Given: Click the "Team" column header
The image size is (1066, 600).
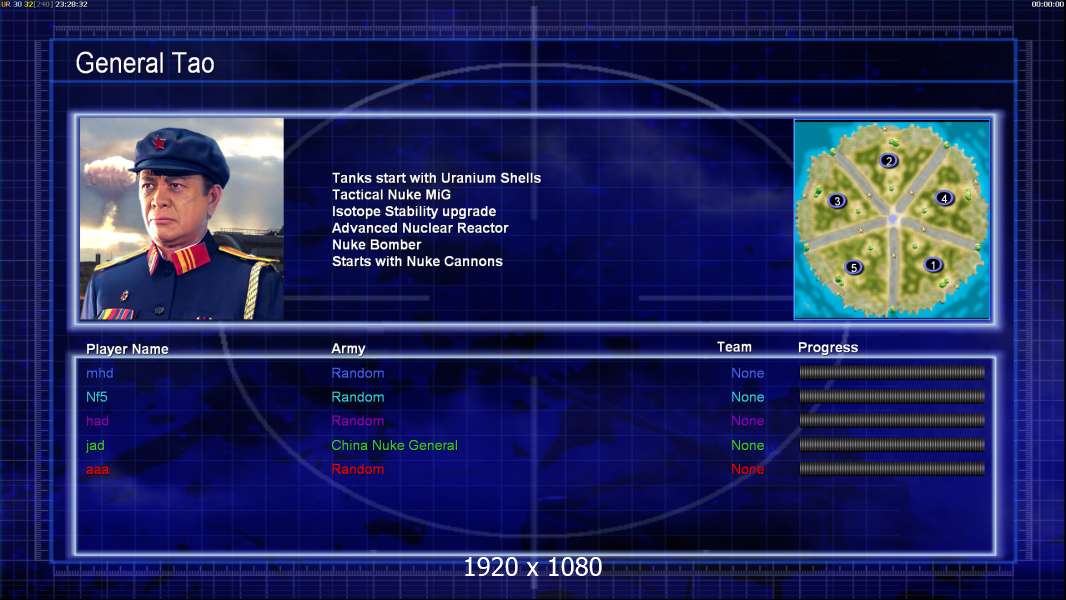Looking at the screenshot, I should click(x=734, y=347).
